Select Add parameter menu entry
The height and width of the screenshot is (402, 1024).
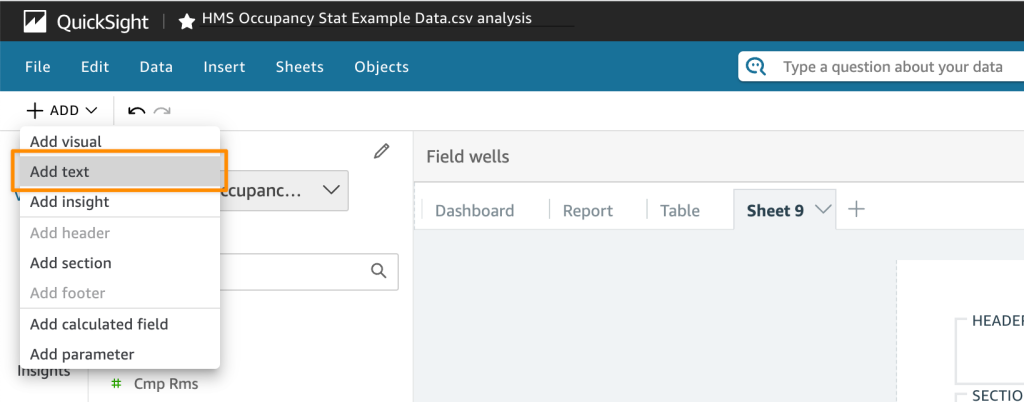point(82,354)
